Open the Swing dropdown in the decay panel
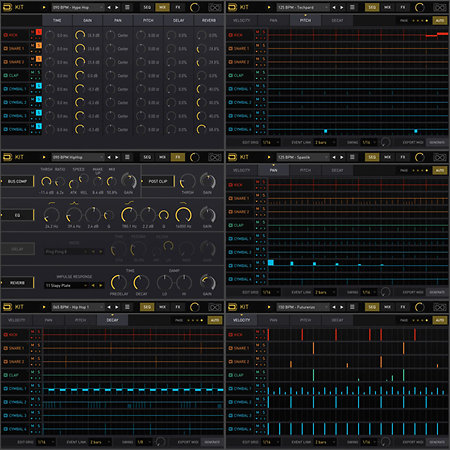The width and height of the screenshot is (450, 450). click(144, 442)
